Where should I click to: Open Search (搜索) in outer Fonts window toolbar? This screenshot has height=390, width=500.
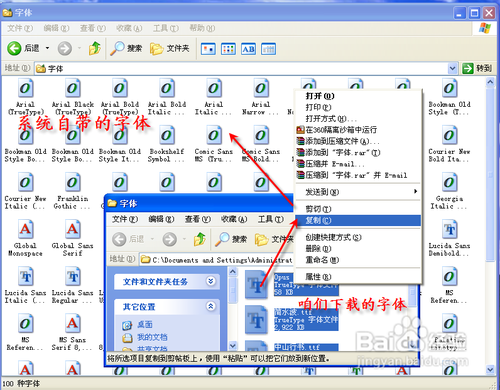tap(126, 49)
